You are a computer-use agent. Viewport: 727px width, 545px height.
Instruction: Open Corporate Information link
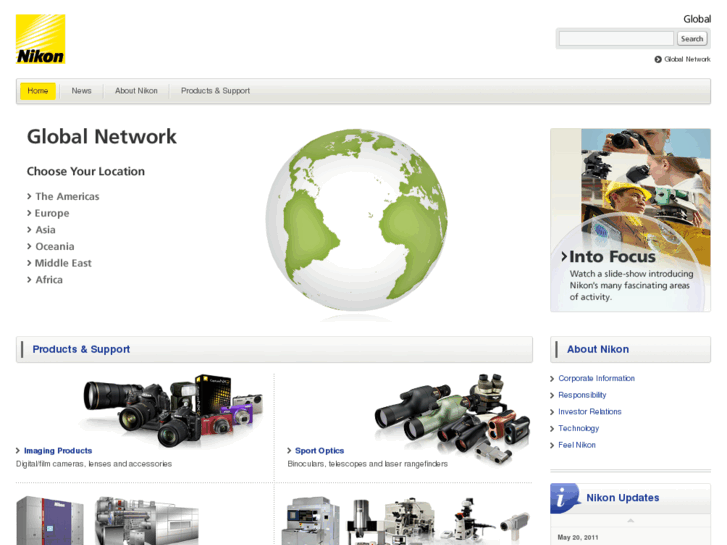[x=596, y=378]
